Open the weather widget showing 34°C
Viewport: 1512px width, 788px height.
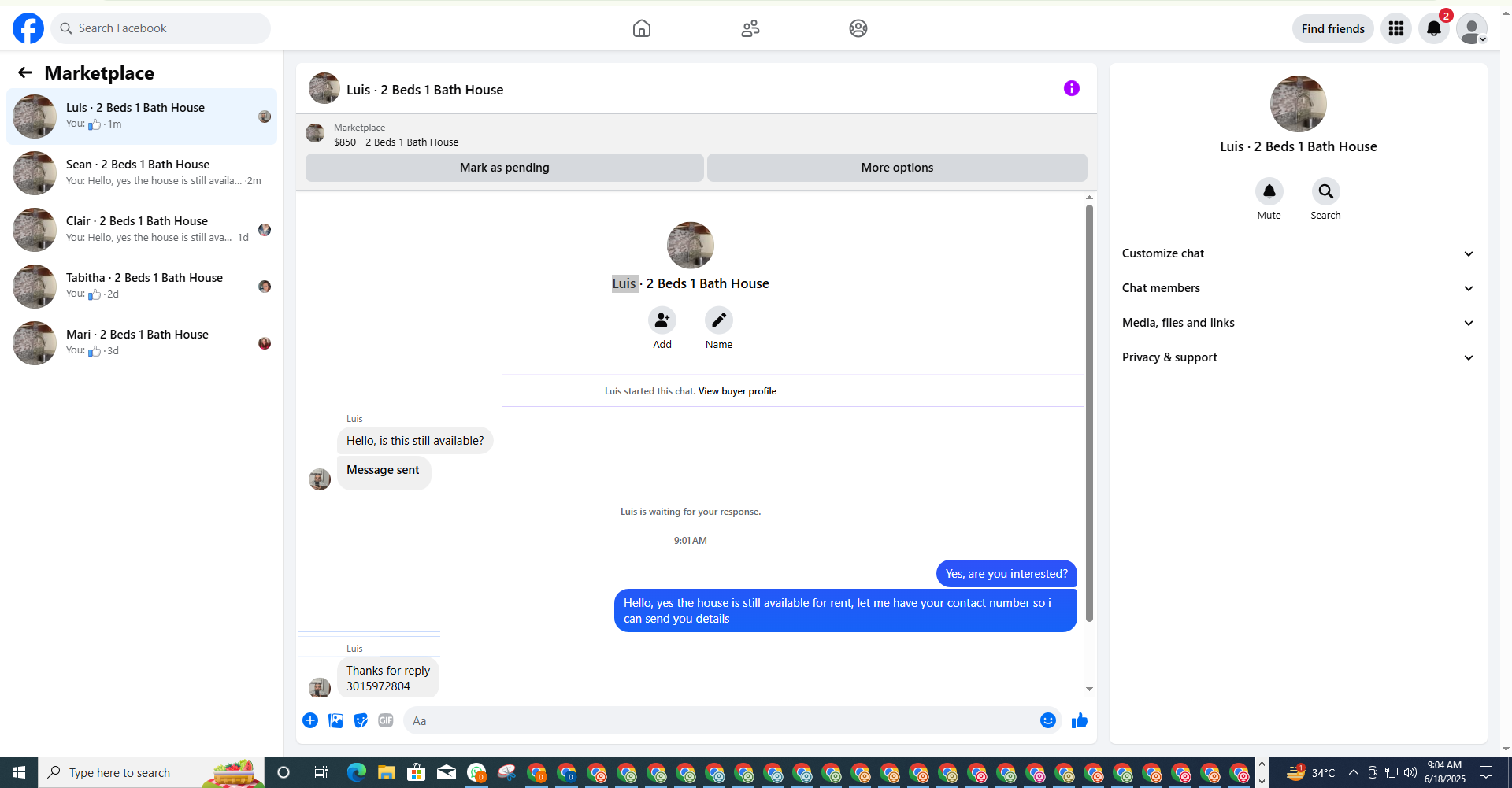[1311, 772]
